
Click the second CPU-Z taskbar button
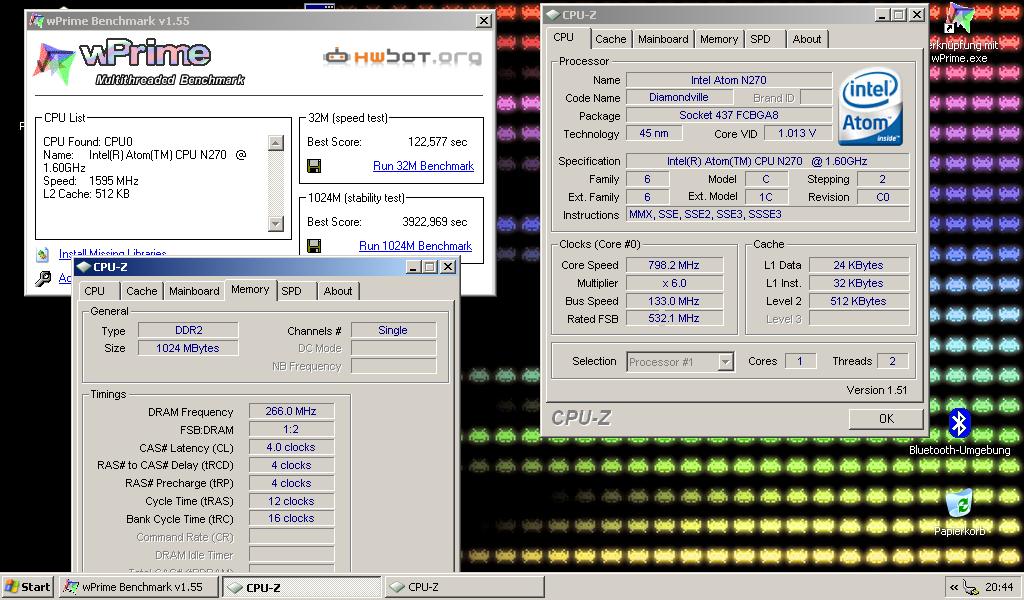coord(464,587)
